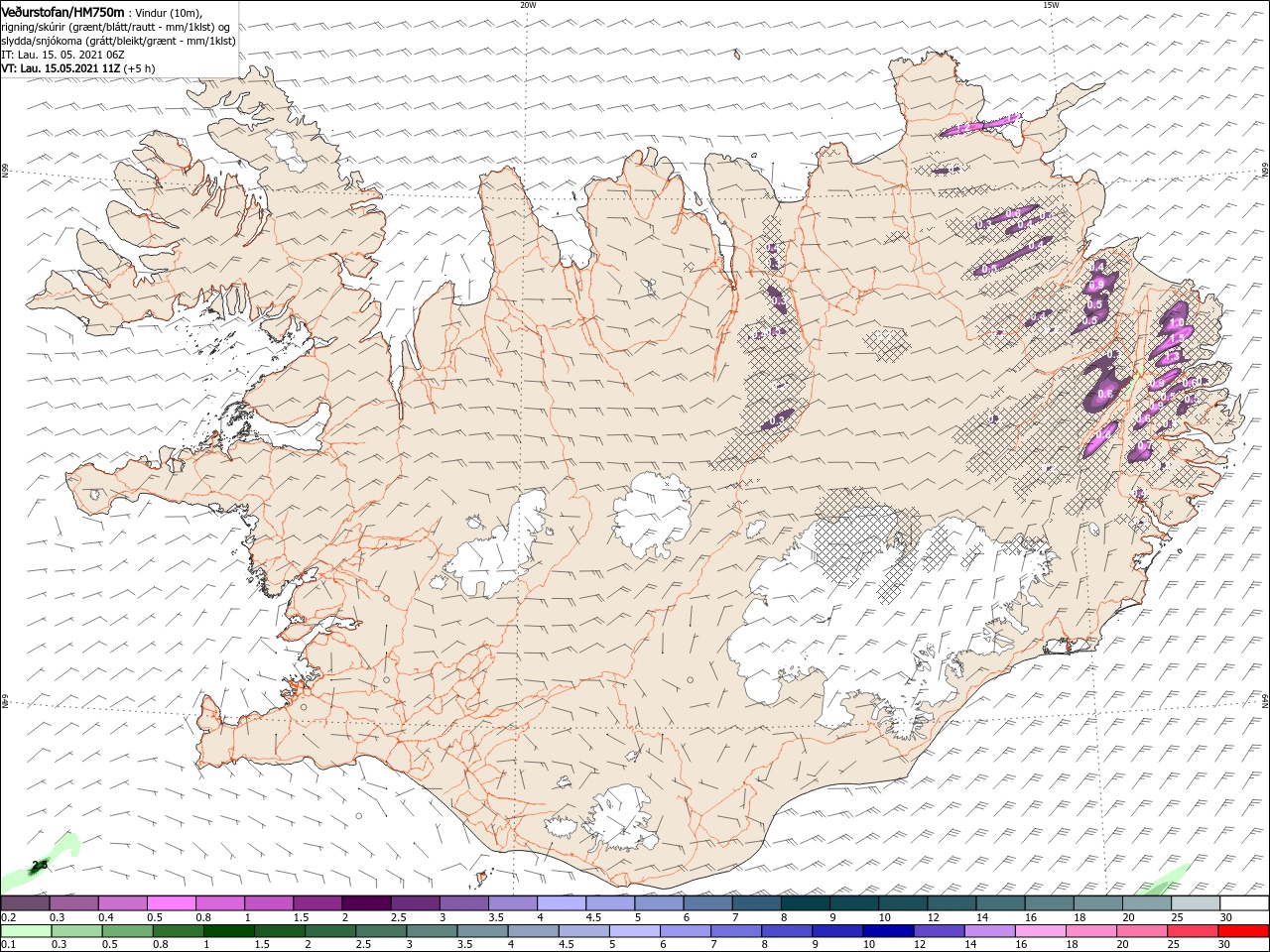Click the 'Veðurstofan/HM750m' map title
The image size is (1270, 952).
[62, 11]
